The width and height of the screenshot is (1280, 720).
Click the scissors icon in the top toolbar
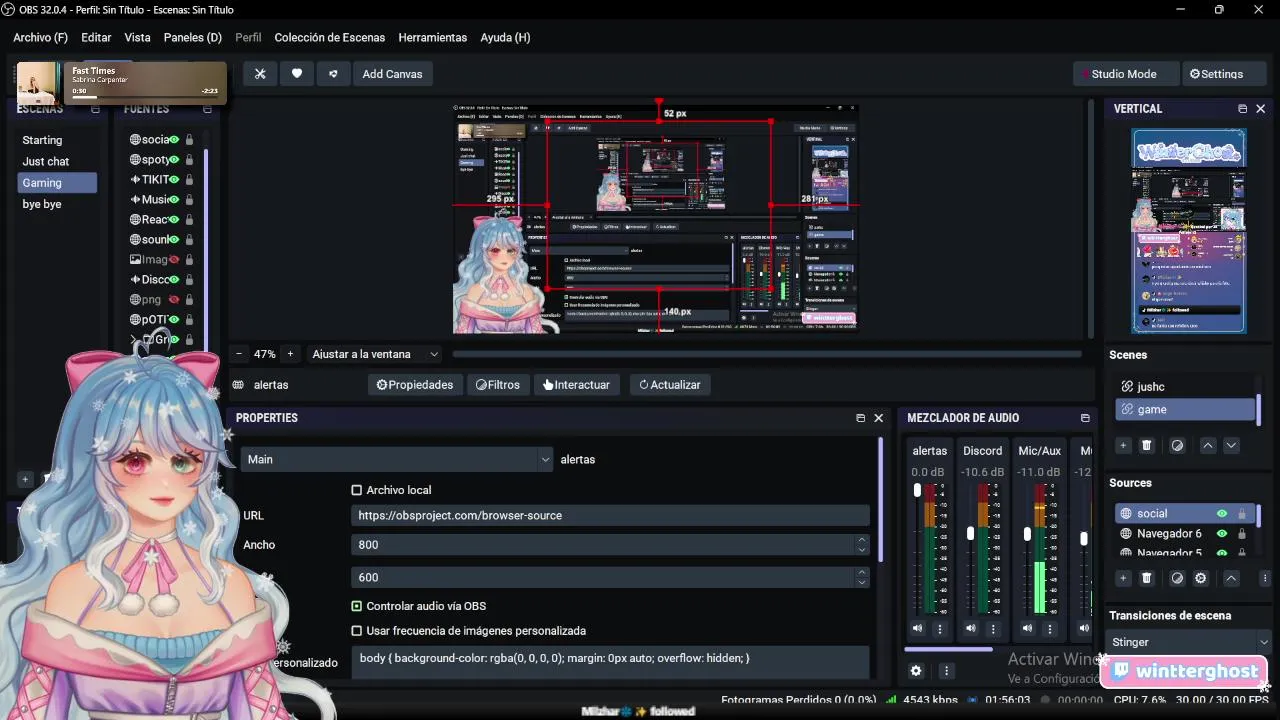coord(260,74)
